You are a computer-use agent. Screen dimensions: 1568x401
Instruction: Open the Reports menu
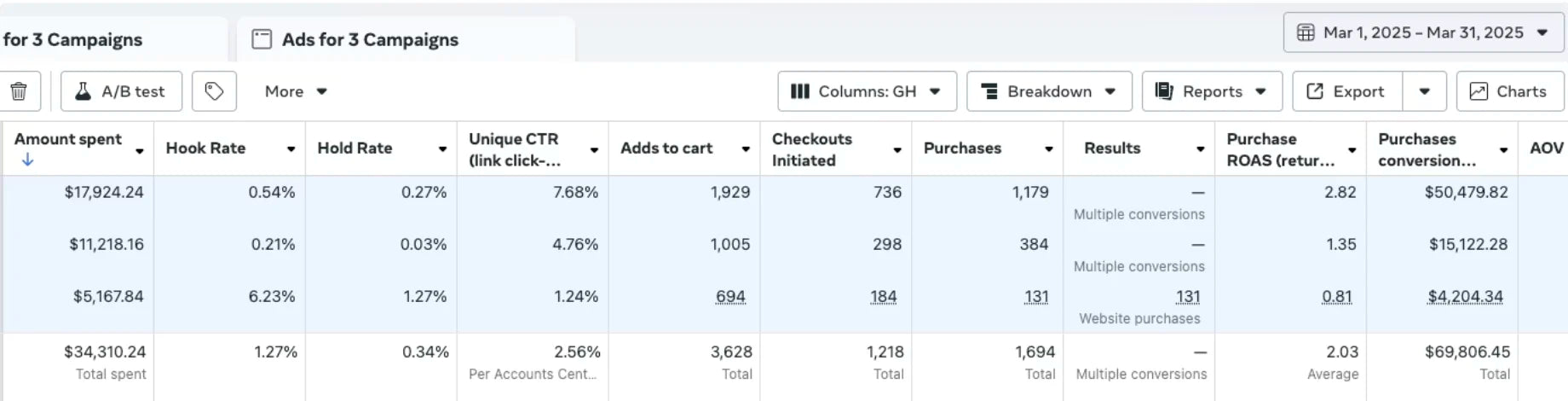click(x=1211, y=91)
